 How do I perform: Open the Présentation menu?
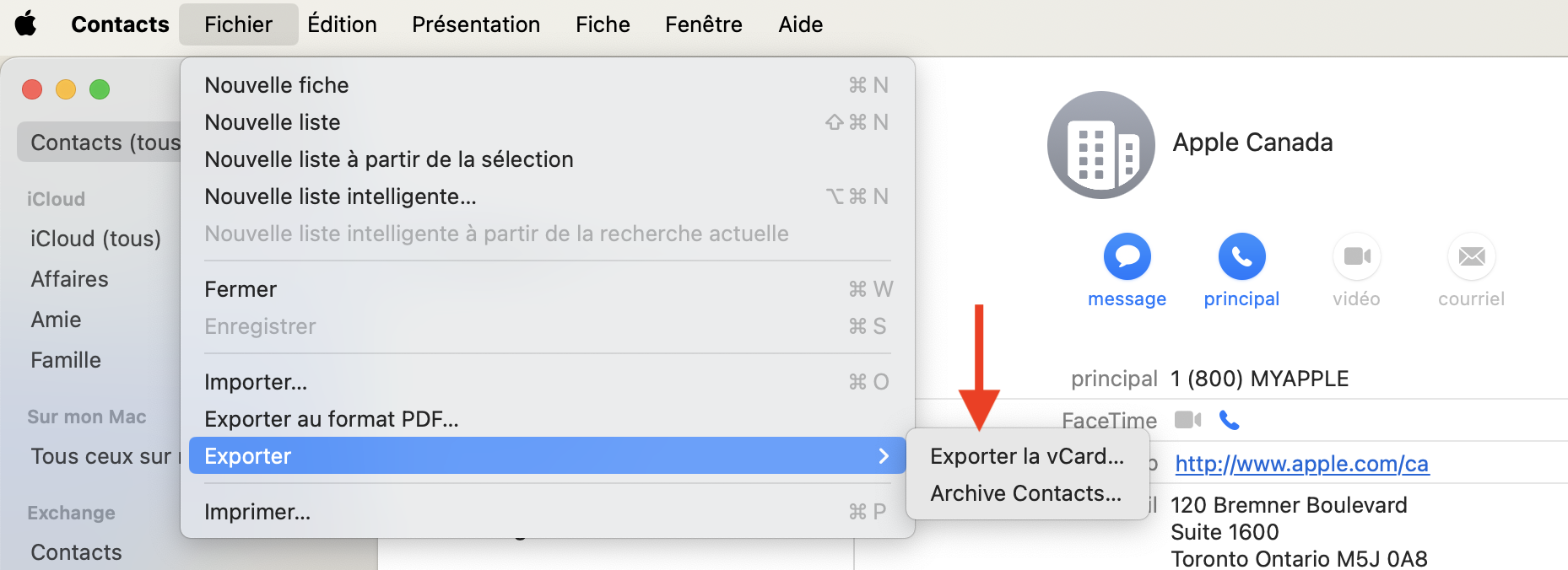pos(476,24)
